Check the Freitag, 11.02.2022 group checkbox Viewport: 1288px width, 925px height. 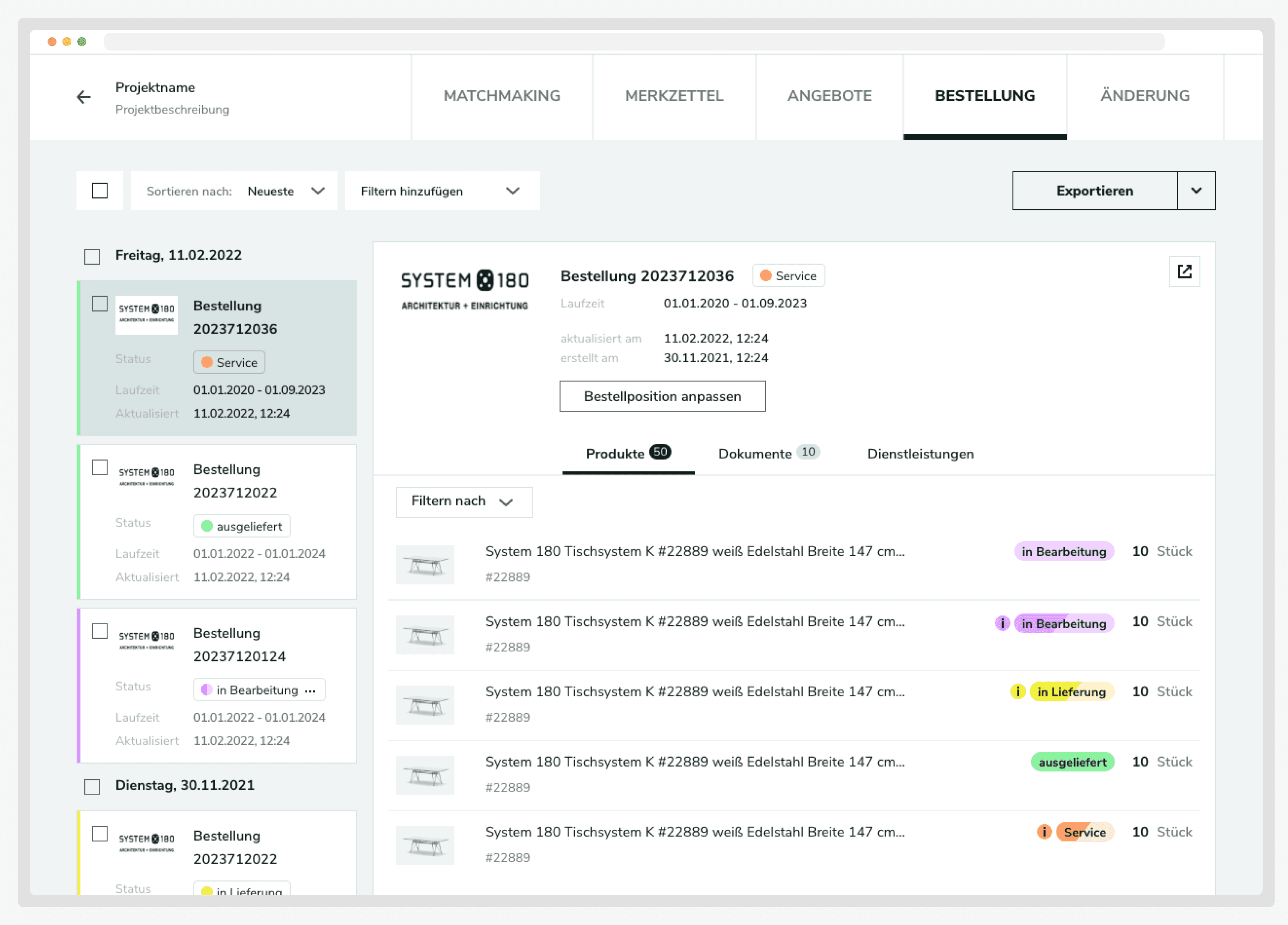(92, 256)
